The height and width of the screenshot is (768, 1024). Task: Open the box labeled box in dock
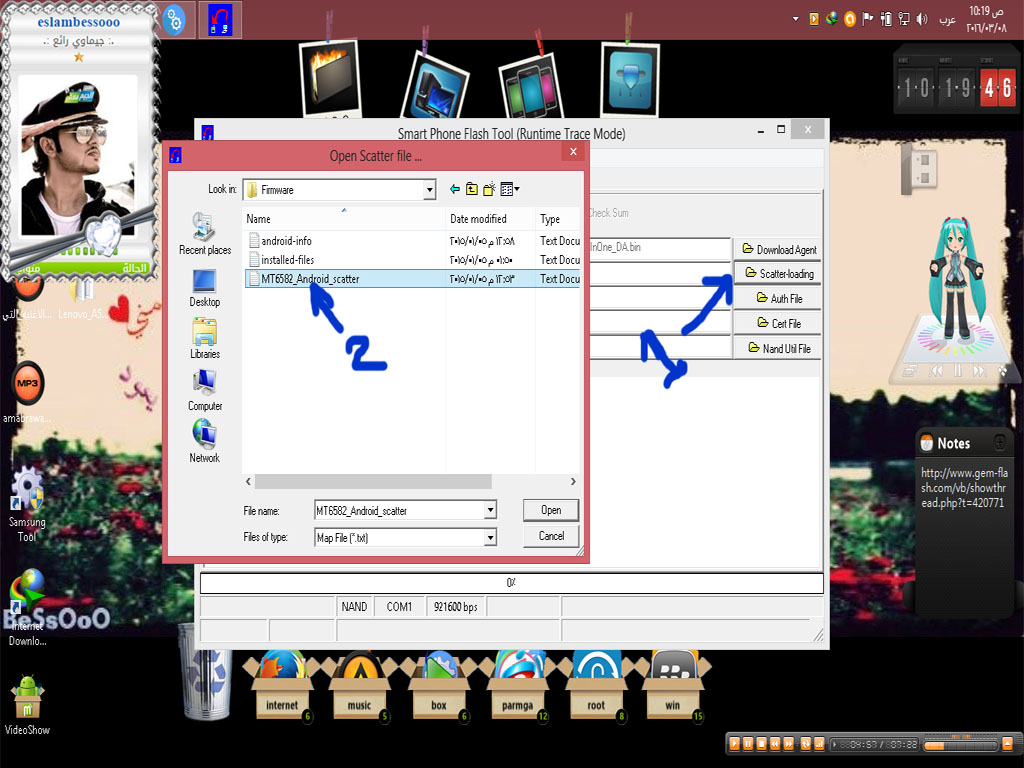(439, 686)
